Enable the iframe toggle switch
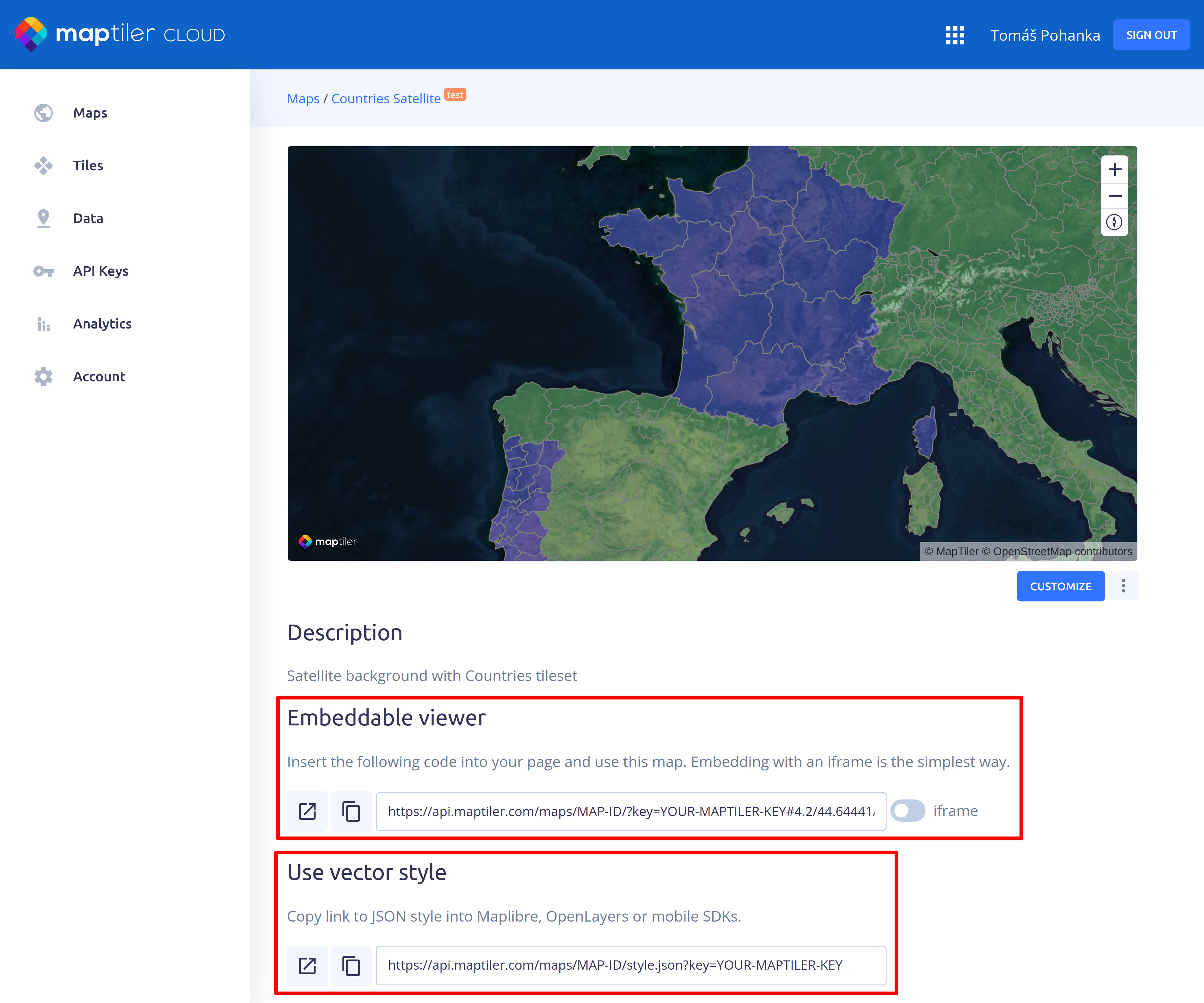This screenshot has width=1204, height=1003. [908, 811]
